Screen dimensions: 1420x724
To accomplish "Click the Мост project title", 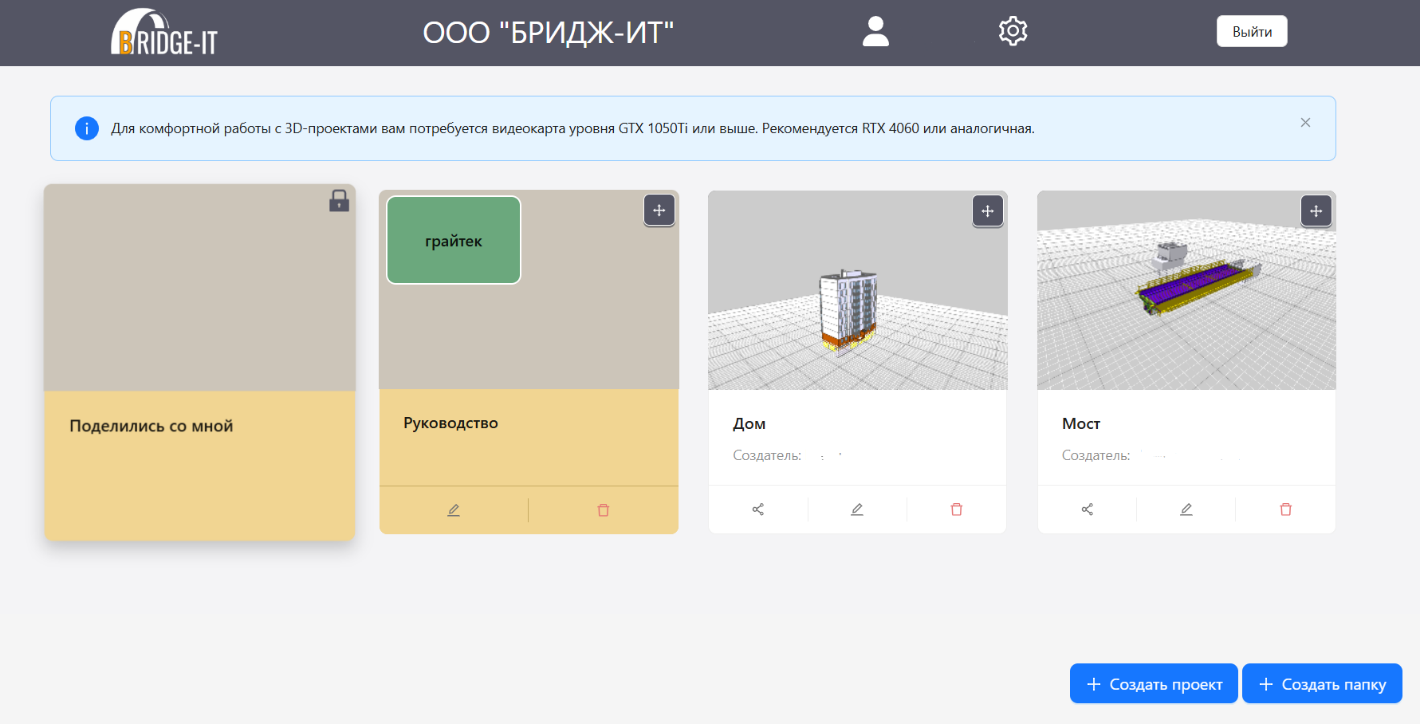I will 1081,424.
